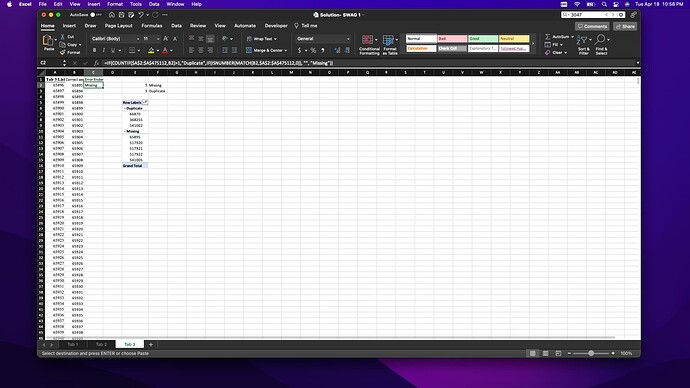This screenshot has height=388, width=690.
Task: Open the Insert ribbon tab
Action: (69, 26)
